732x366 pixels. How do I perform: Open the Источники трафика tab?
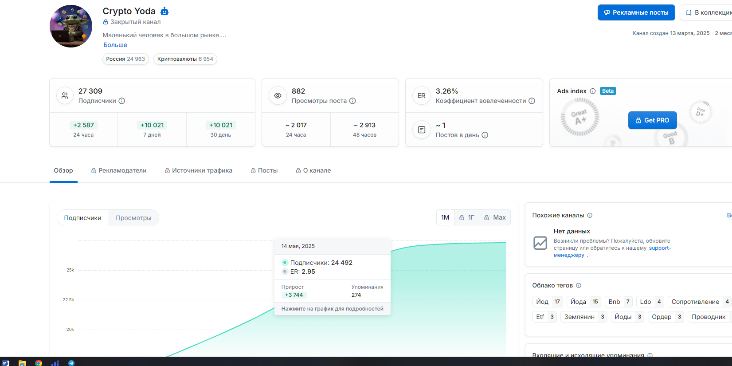pos(198,171)
